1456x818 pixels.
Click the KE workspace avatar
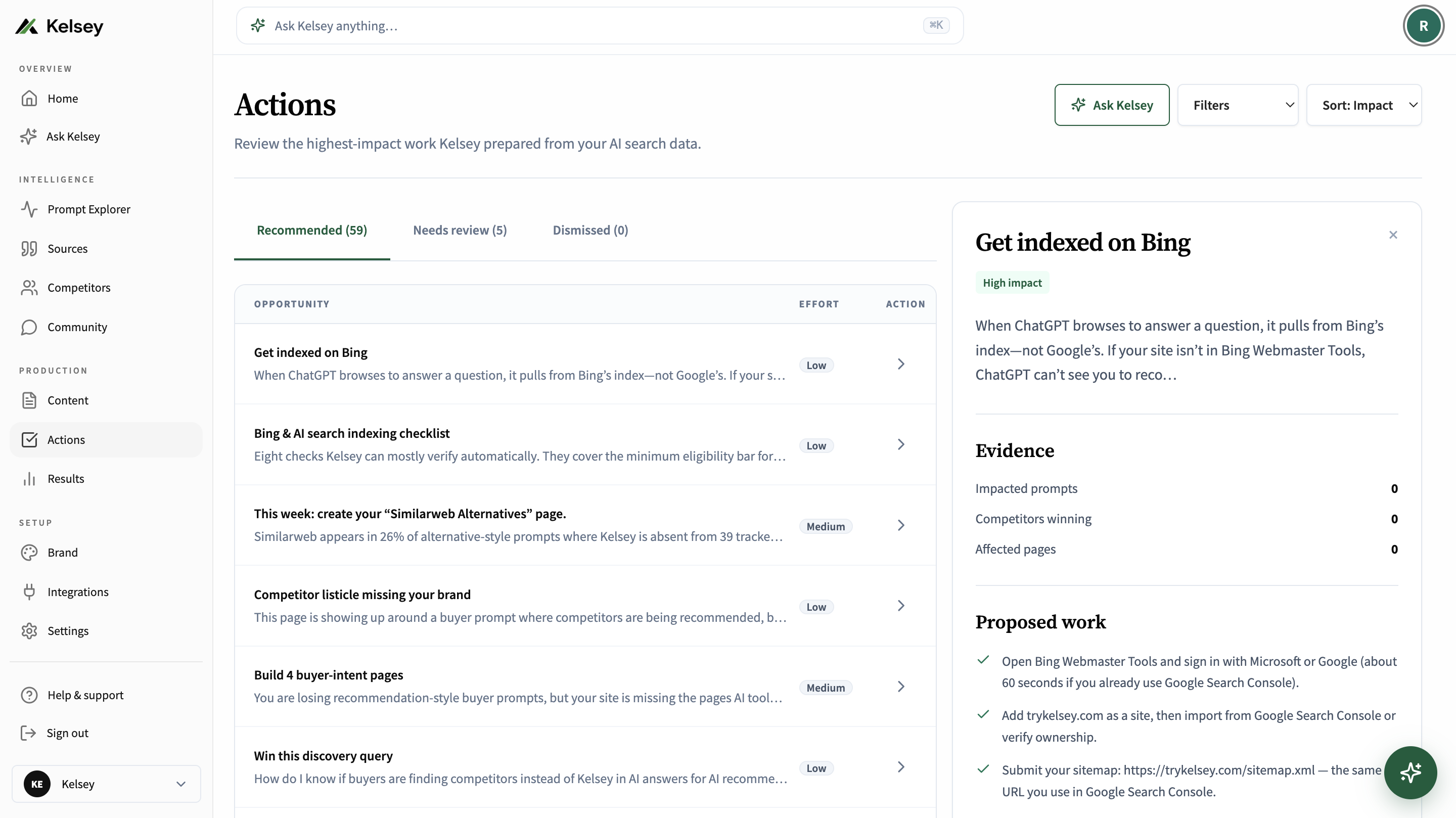click(x=37, y=784)
